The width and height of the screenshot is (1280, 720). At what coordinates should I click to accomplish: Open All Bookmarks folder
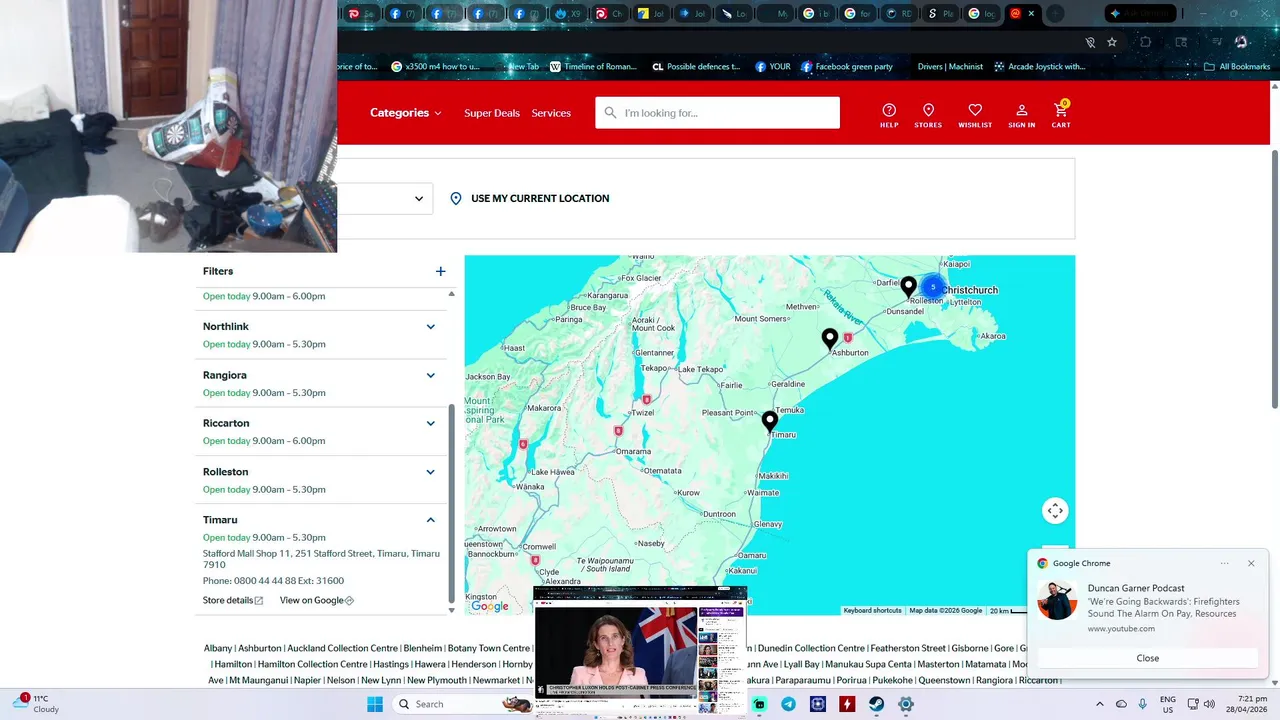click(x=1237, y=67)
